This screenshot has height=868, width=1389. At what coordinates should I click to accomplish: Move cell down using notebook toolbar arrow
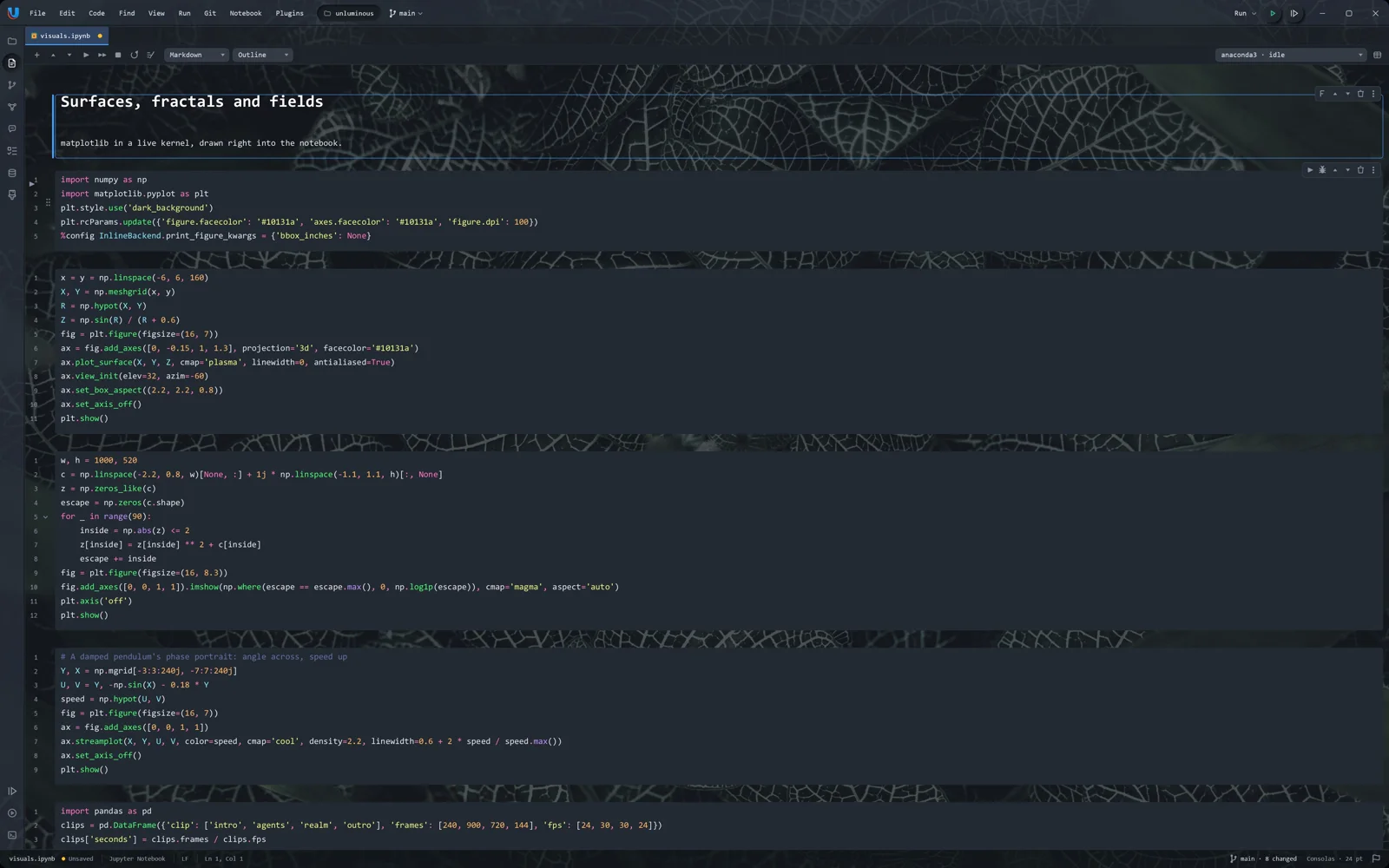point(69,55)
